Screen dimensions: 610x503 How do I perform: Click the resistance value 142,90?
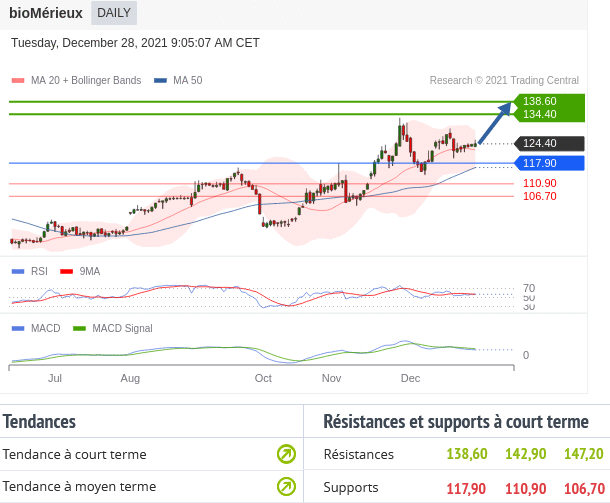[x=526, y=454]
